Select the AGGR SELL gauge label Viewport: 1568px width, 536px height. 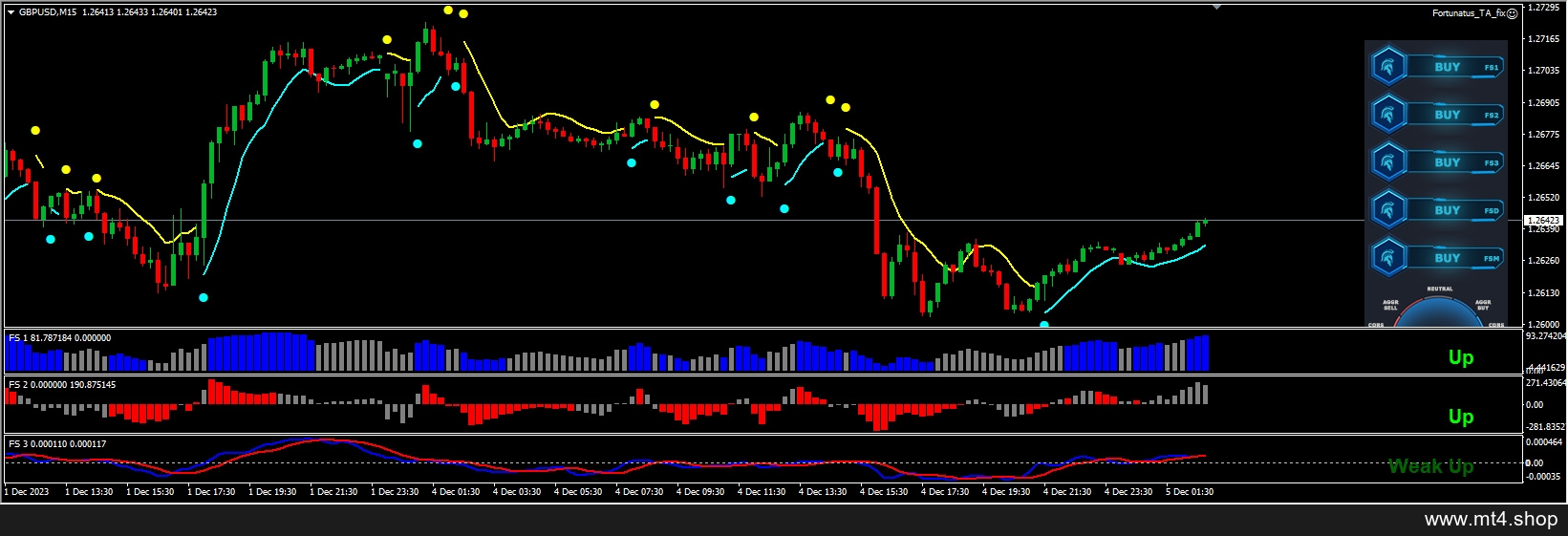[x=1390, y=306]
